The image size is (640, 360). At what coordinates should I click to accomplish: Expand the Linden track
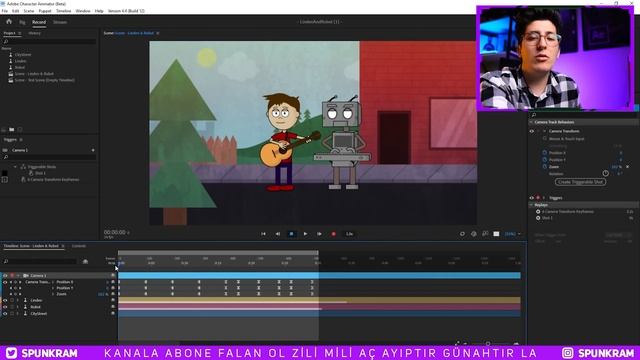coord(18,300)
